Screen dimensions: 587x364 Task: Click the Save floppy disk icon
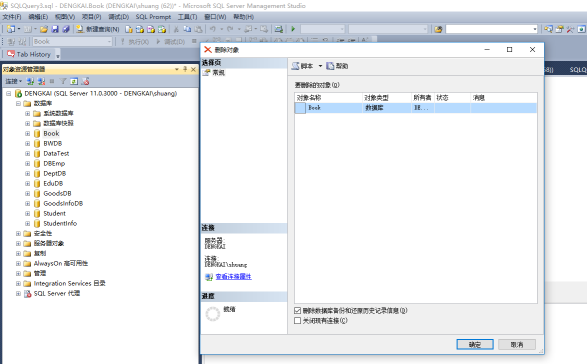[x=55, y=29]
